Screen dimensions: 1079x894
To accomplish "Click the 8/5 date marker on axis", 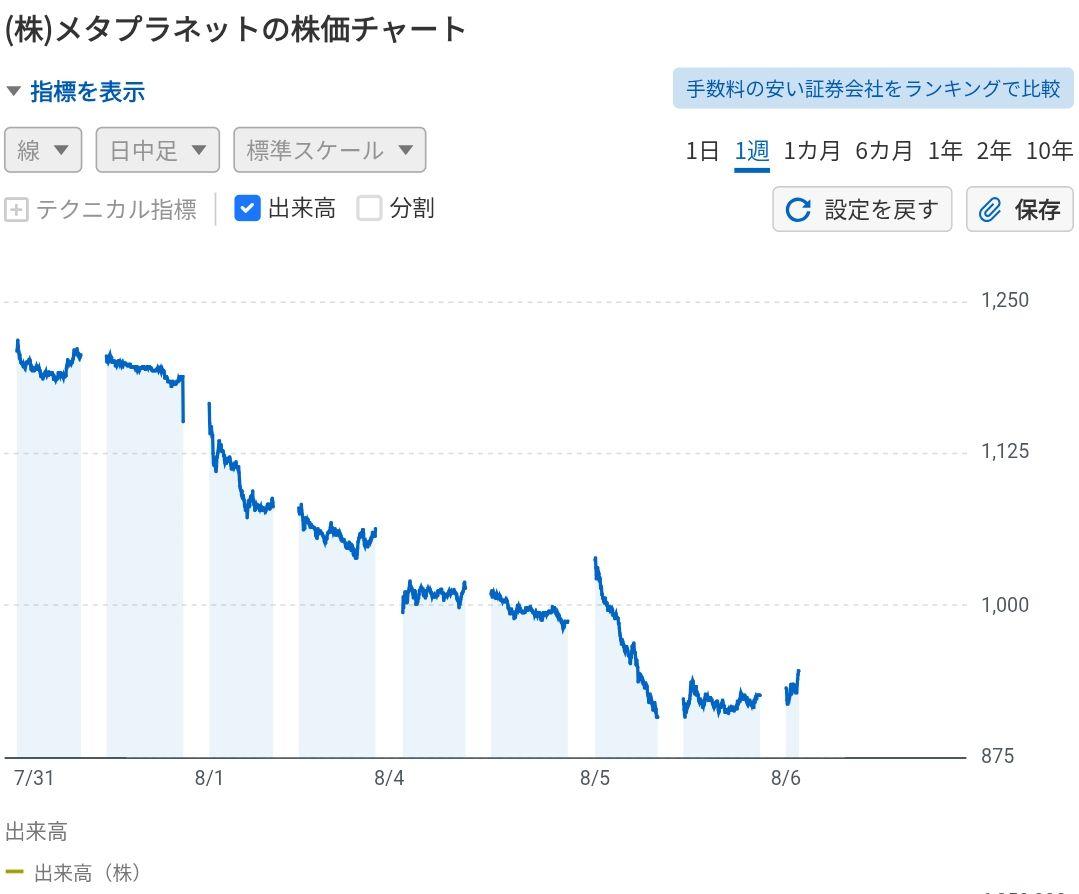I will pos(594,779).
